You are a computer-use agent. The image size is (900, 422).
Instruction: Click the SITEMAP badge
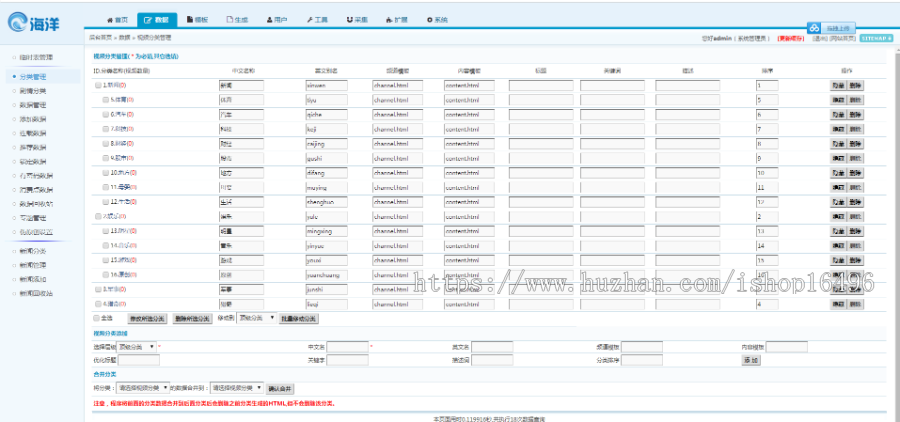tap(876, 38)
